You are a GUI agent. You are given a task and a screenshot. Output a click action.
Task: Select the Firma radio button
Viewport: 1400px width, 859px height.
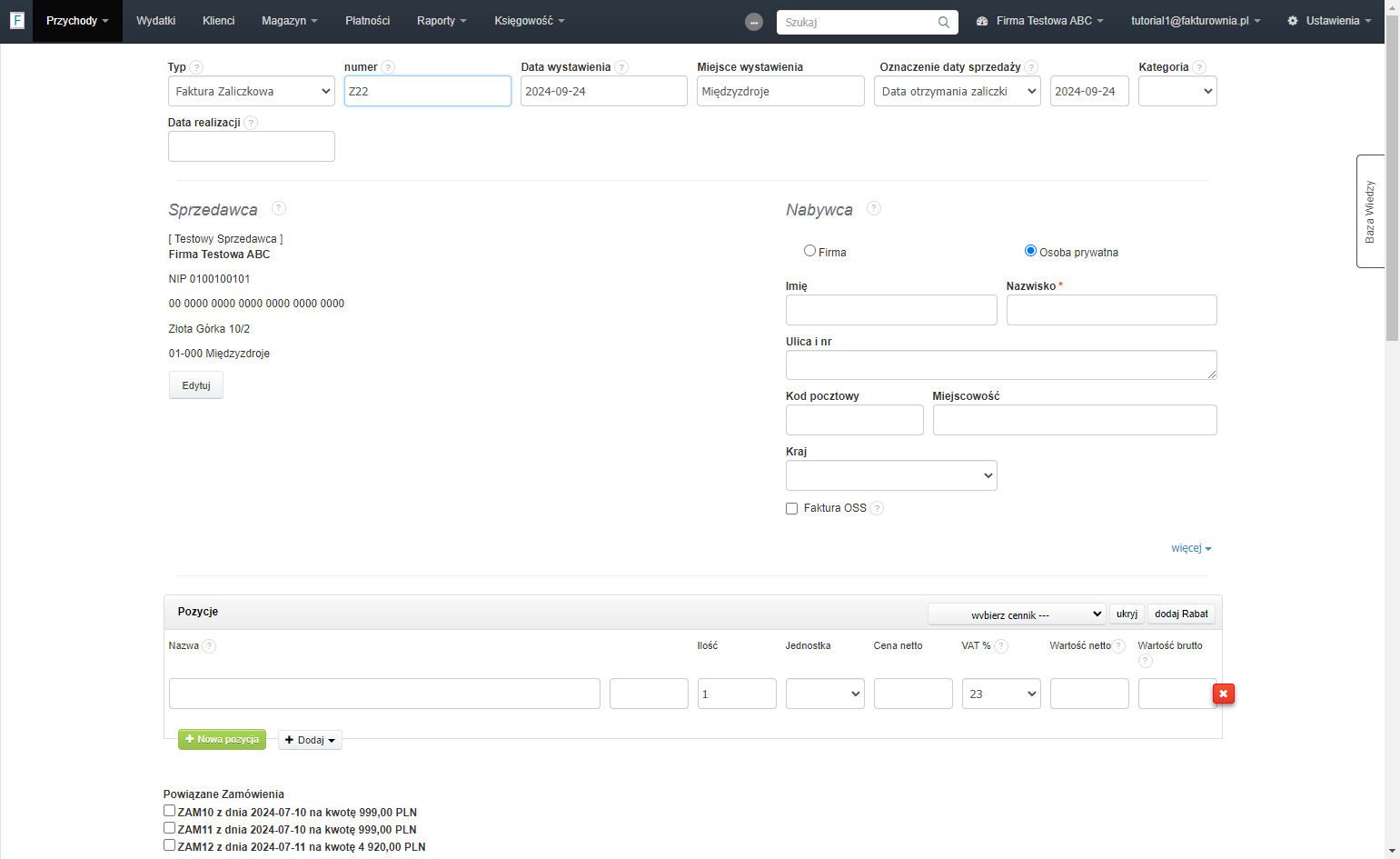click(809, 251)
